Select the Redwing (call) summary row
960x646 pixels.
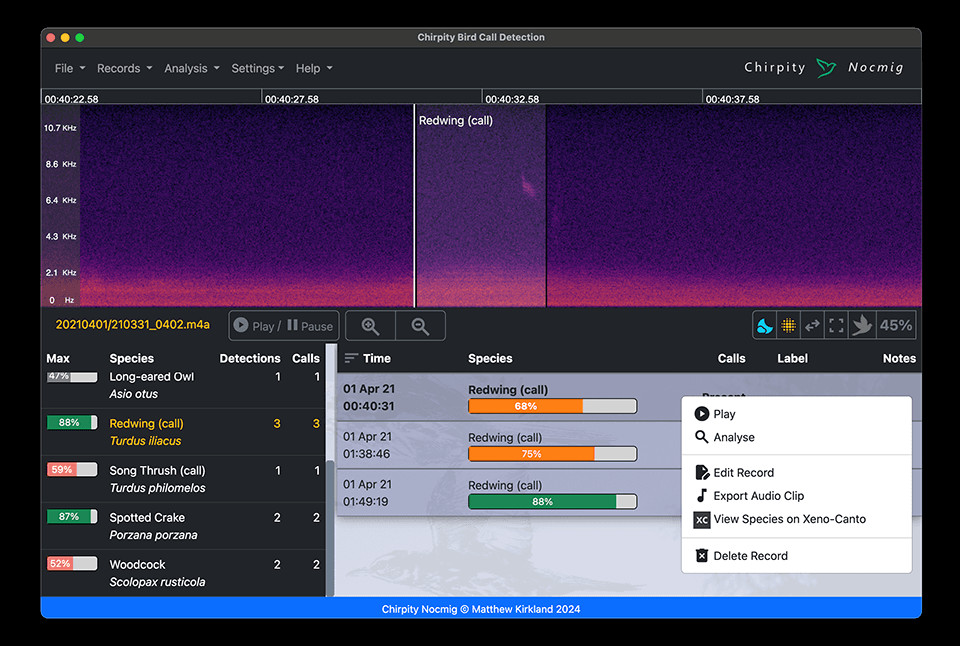coord(184,432)
